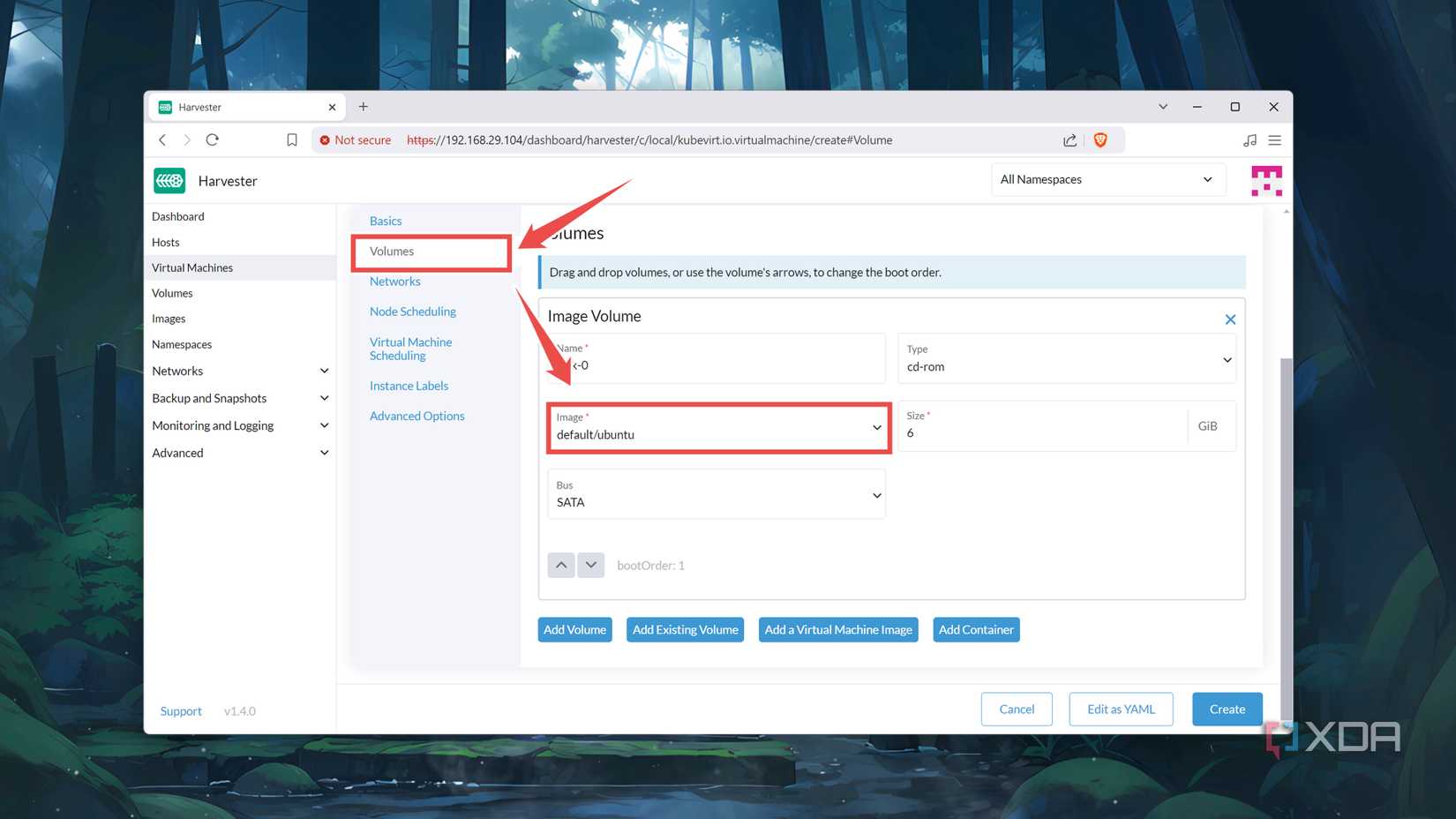Open the All Namespaces dropdown
The height and width of the screenshot is (819, 1456).
1108,179
